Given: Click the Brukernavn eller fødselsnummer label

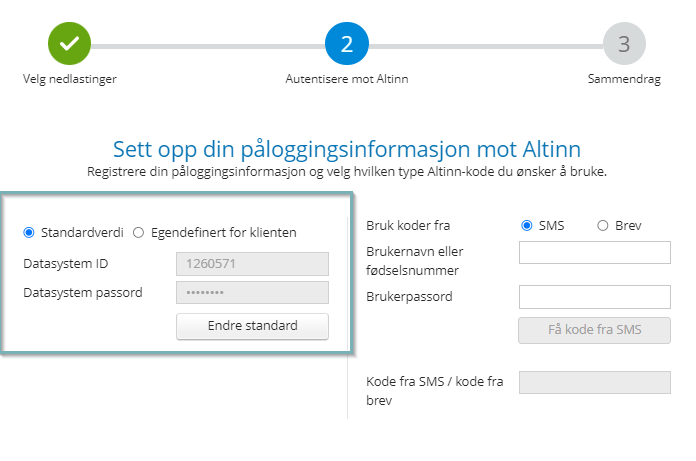Looking at the screenshot, I should coord(415,261).
